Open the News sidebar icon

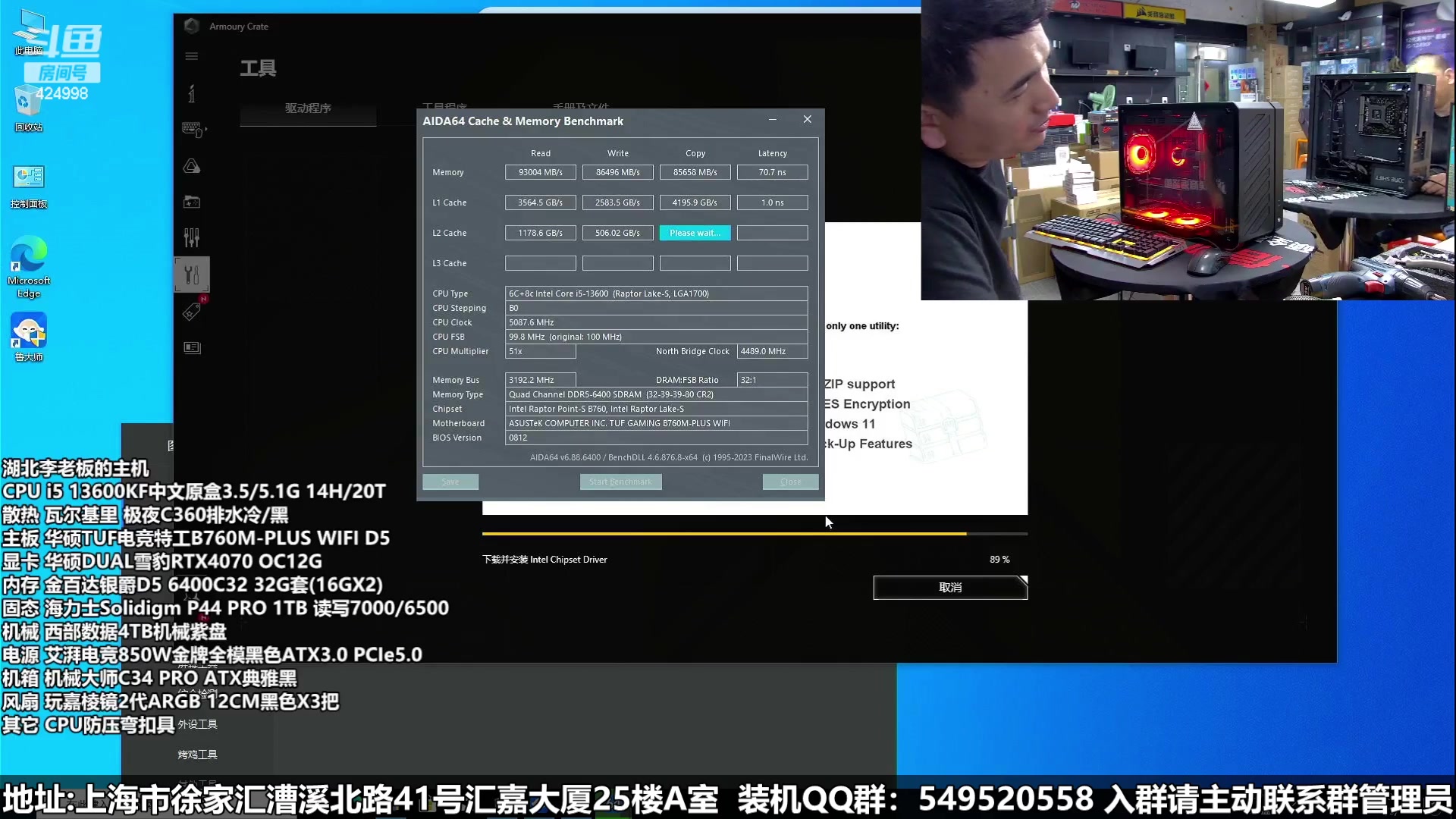(x=192, y=347)
